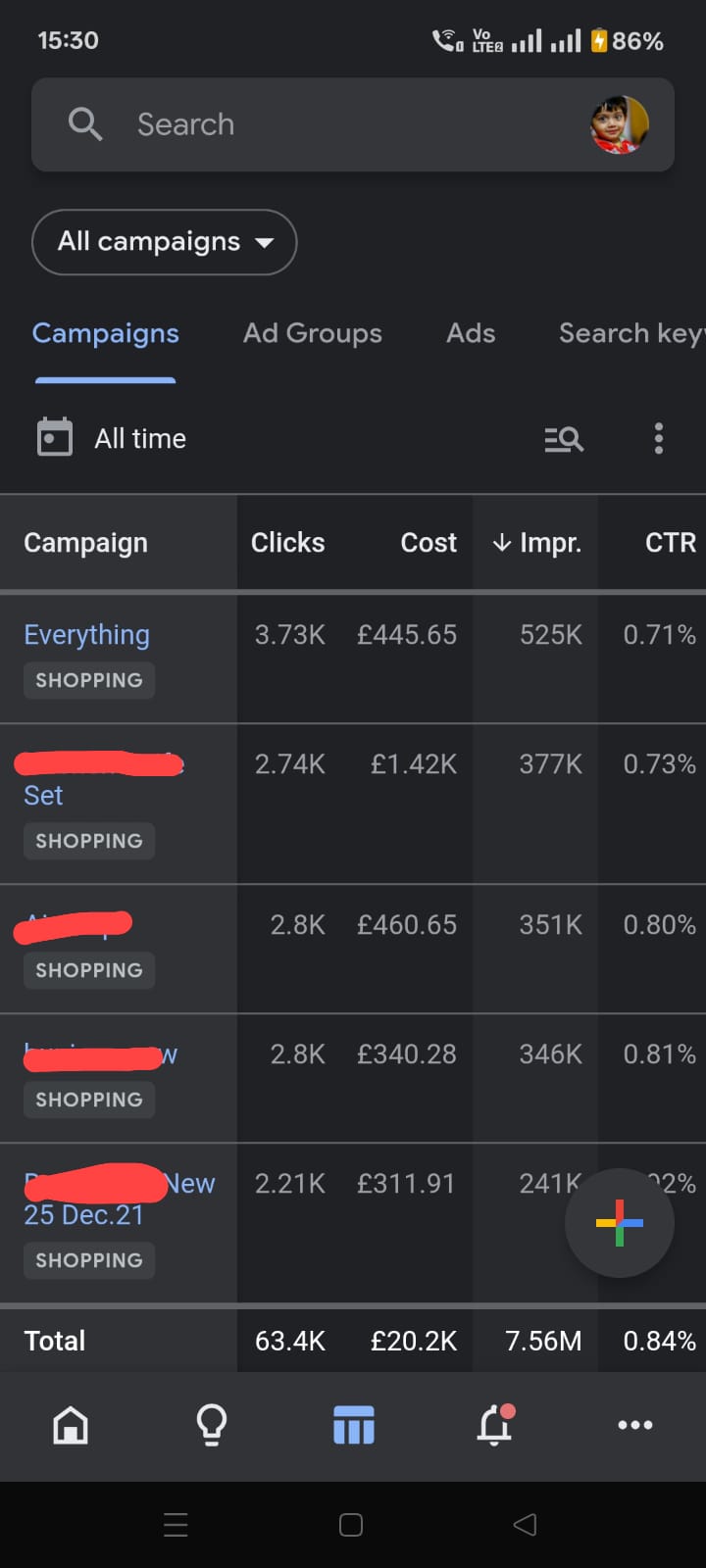This screenshot has width=706, height=1568.
Task: Sort the table by Impr. column
Action: point(537,543)
